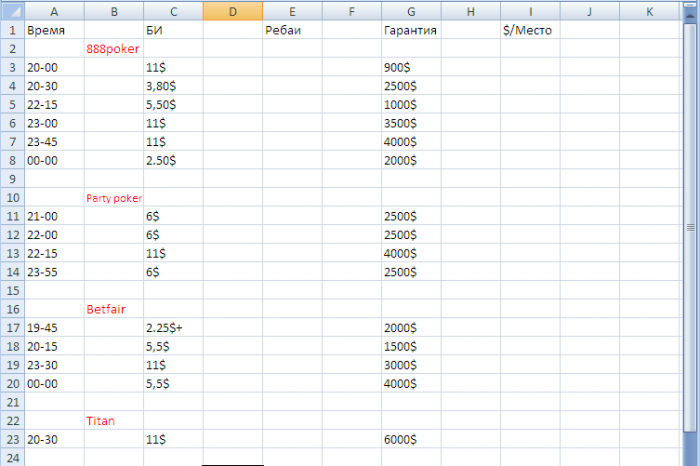Click the 5,5$ cell in row 18

[x=173, y=346]
